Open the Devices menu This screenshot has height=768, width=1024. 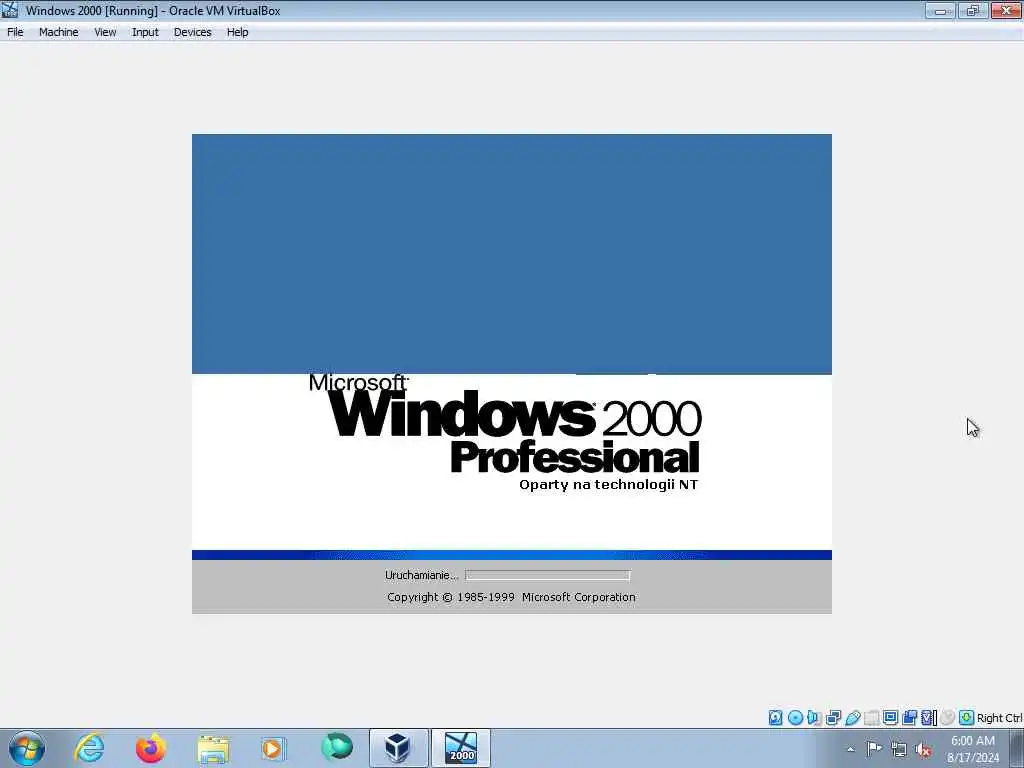coord(192,32)
